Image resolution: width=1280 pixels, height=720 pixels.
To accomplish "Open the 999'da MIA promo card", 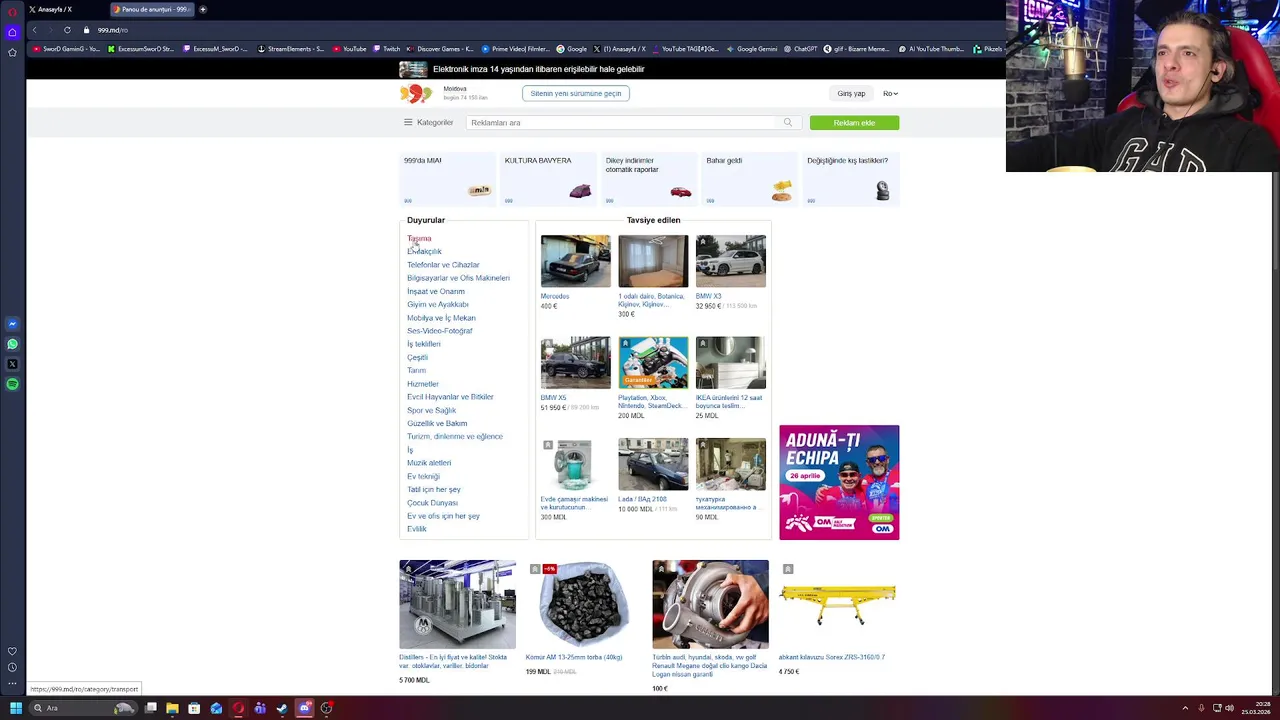I will point(447,179).
